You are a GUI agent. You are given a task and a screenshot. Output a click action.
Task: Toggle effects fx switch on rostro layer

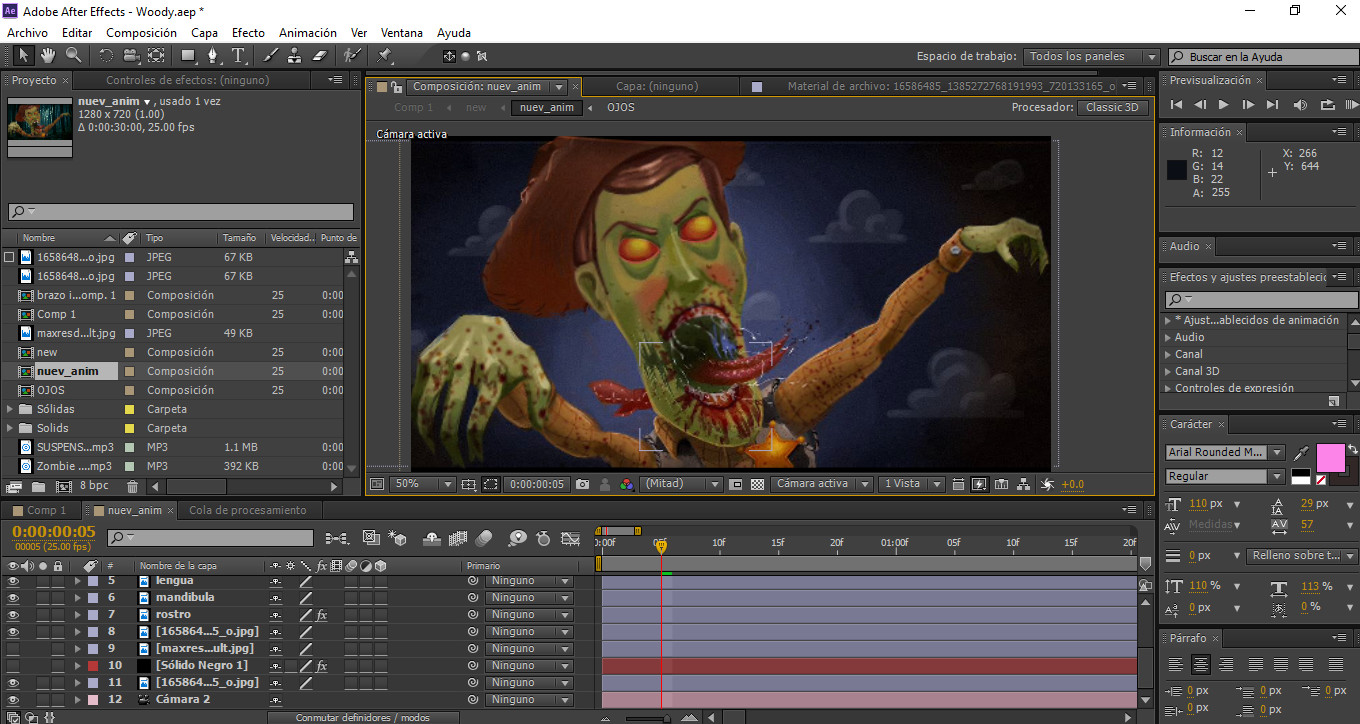pyautogui.click(x=322, y=616)
